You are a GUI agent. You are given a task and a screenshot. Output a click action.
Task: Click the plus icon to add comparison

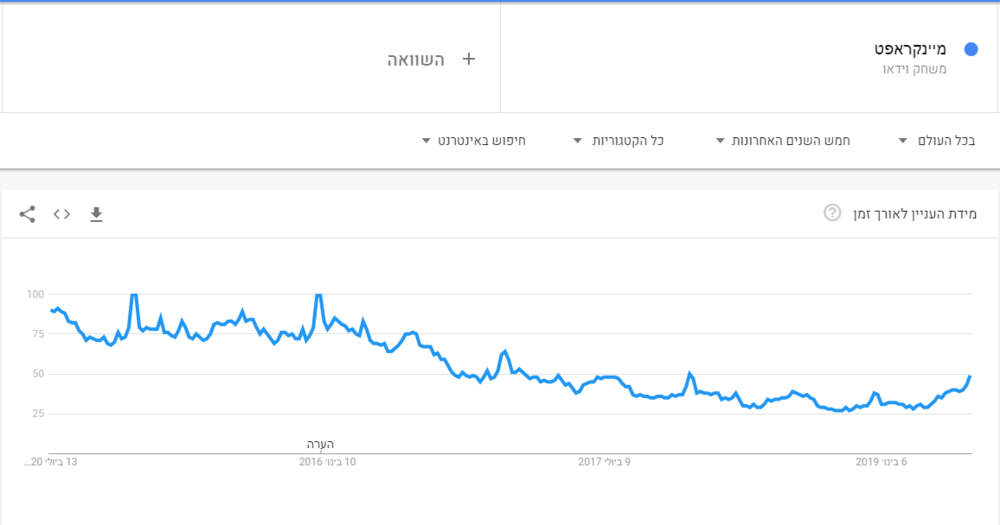tap(468, 59)
